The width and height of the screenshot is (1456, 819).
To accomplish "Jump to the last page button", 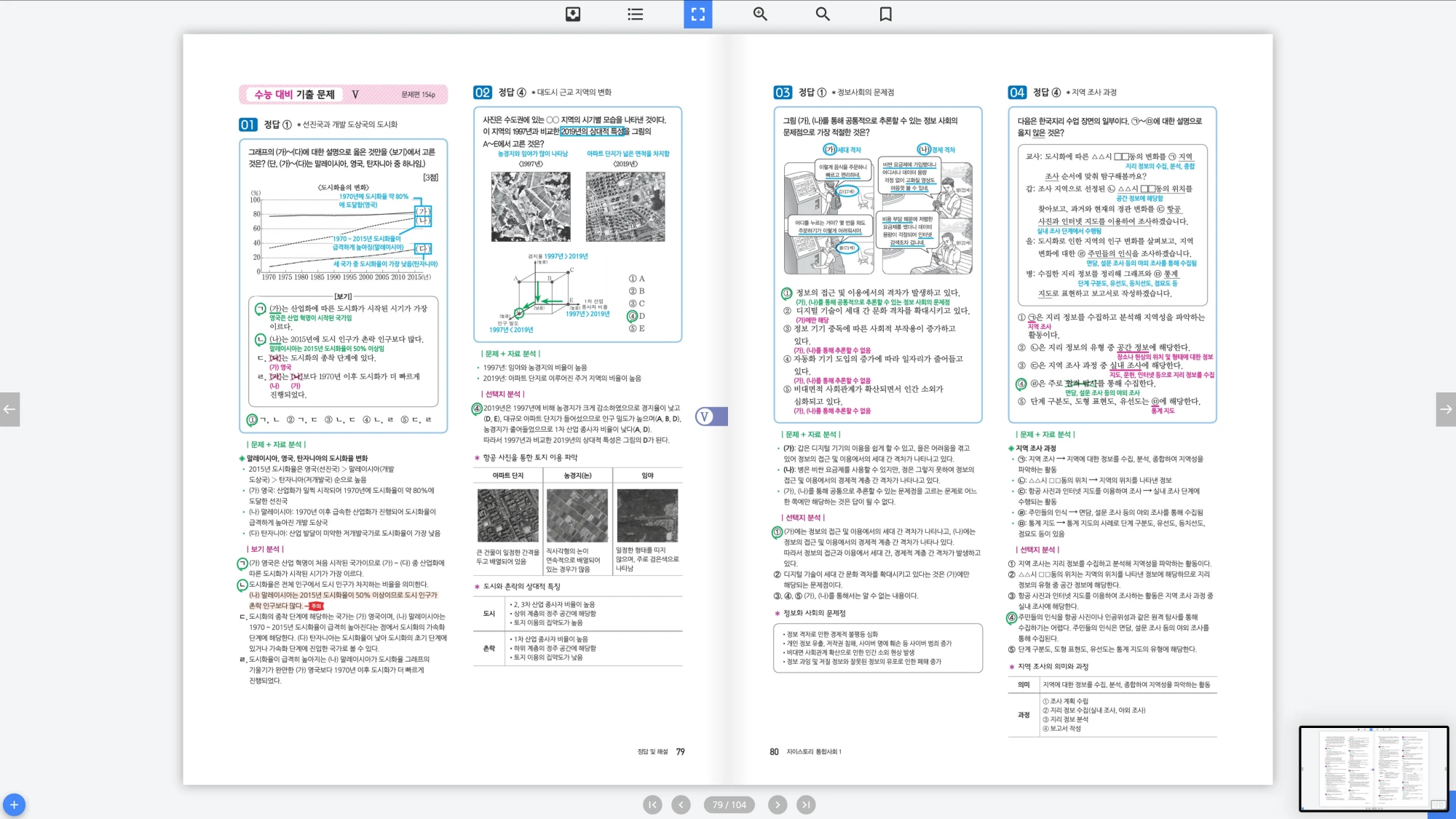I will [806, 804].
